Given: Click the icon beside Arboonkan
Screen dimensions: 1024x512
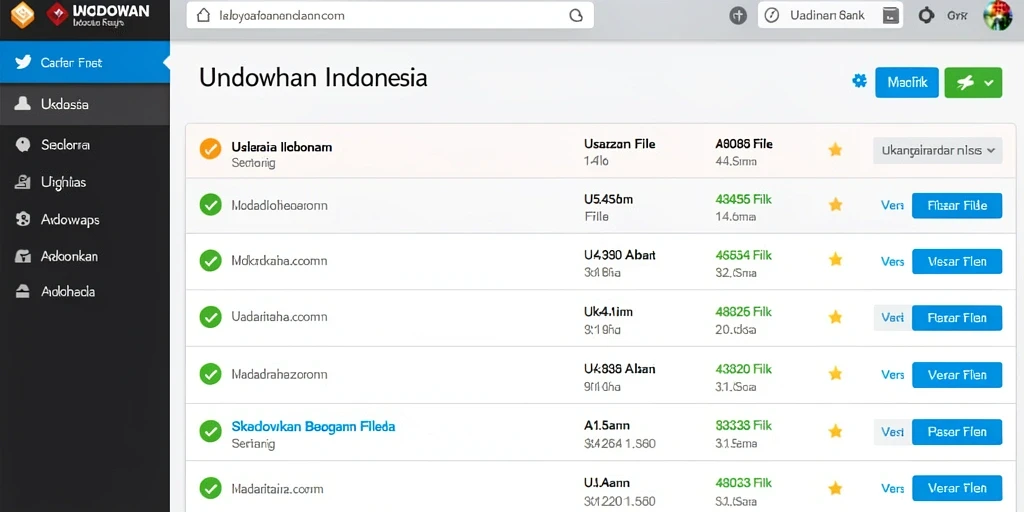Looking at the screenshot, I should (23, 256).
